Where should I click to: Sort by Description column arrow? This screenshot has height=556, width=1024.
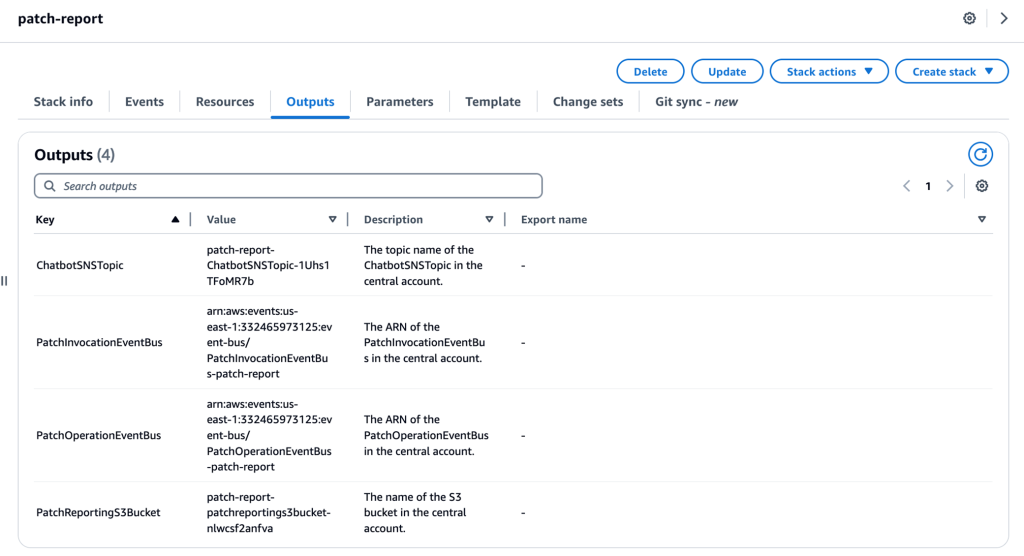(489, 220)
